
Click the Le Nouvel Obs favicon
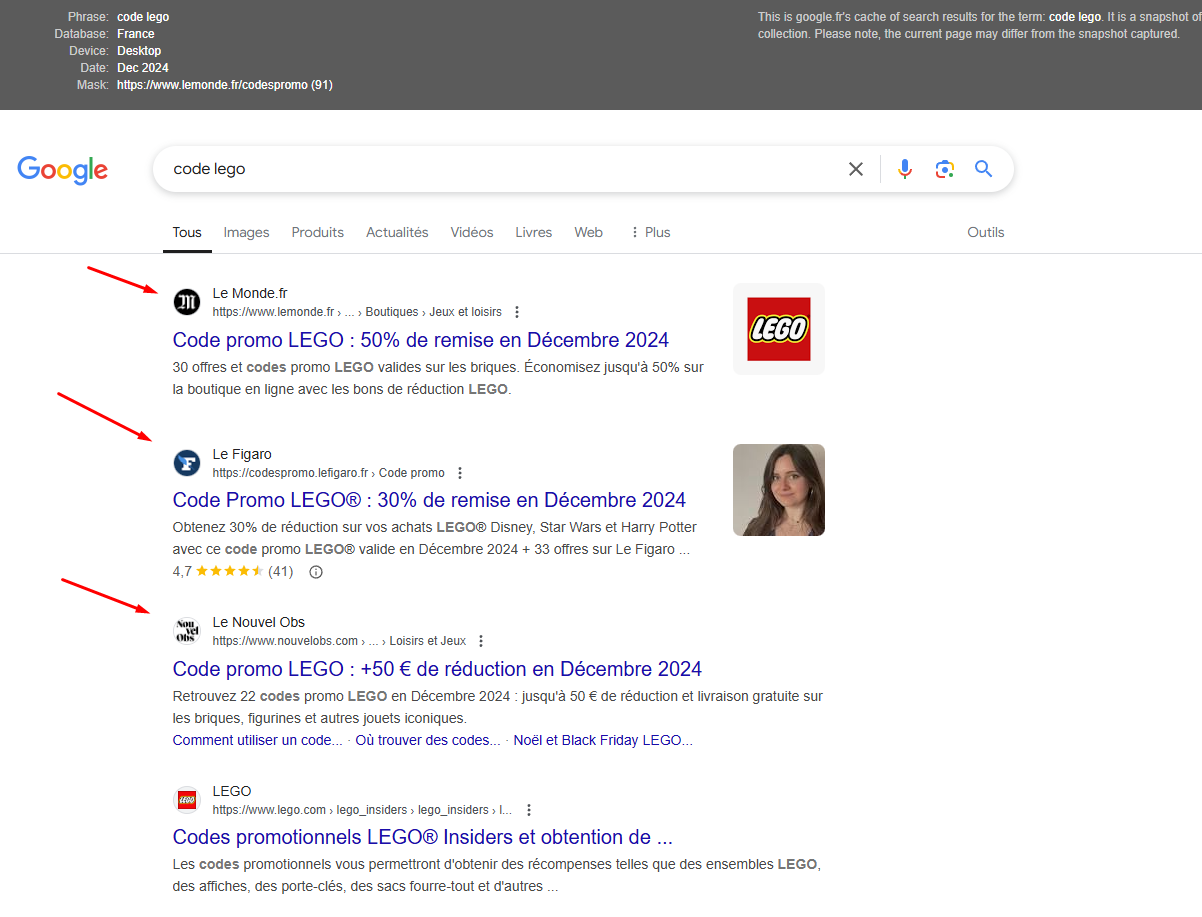click(x=187, y=631)
